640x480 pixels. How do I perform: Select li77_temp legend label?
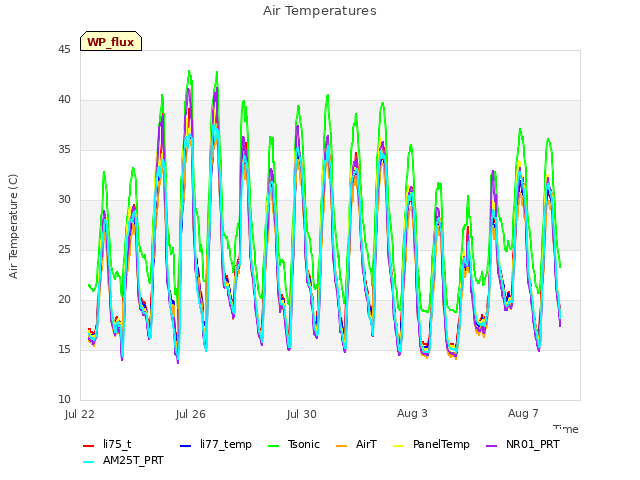226,444
